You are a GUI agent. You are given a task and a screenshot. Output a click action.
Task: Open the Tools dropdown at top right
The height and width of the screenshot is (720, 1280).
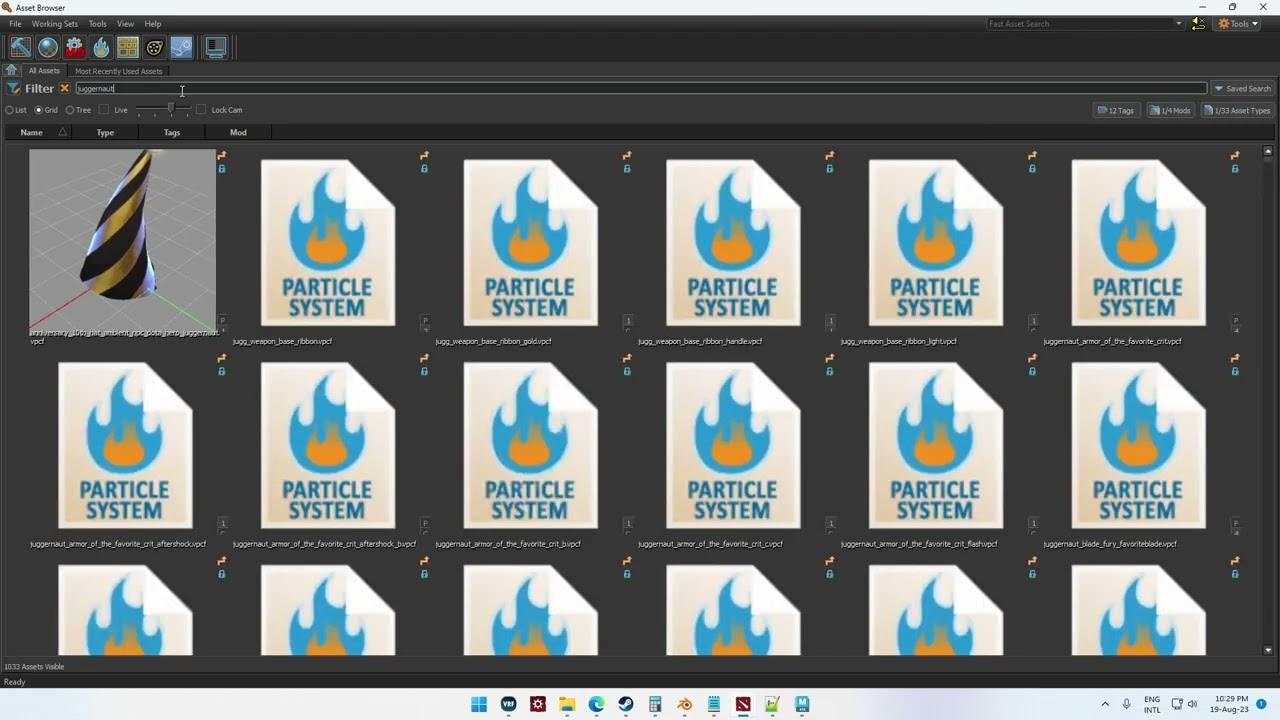pos(1238,23)
